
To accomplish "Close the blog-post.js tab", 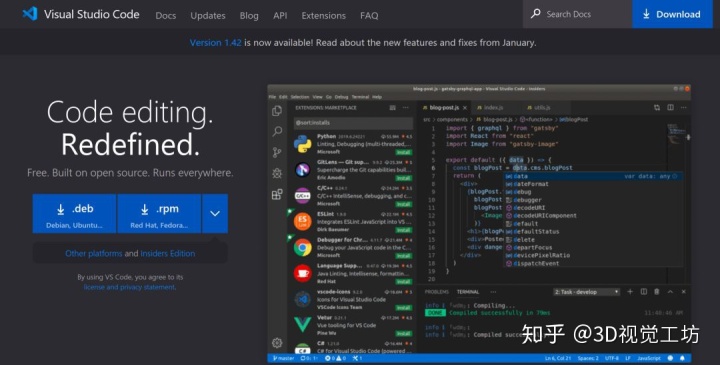I will tap(465, 108).
